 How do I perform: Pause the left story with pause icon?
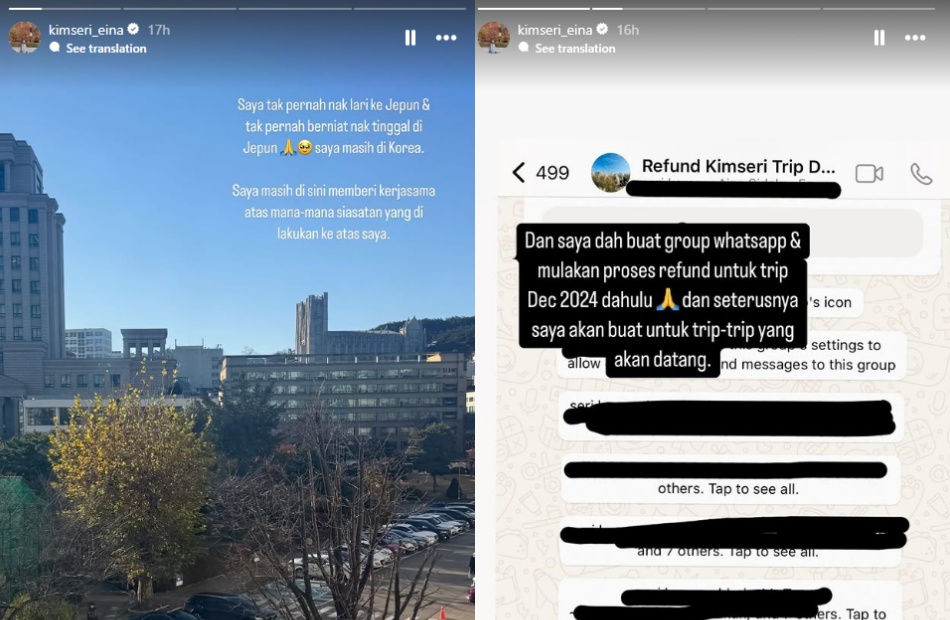tap(410, 38)
